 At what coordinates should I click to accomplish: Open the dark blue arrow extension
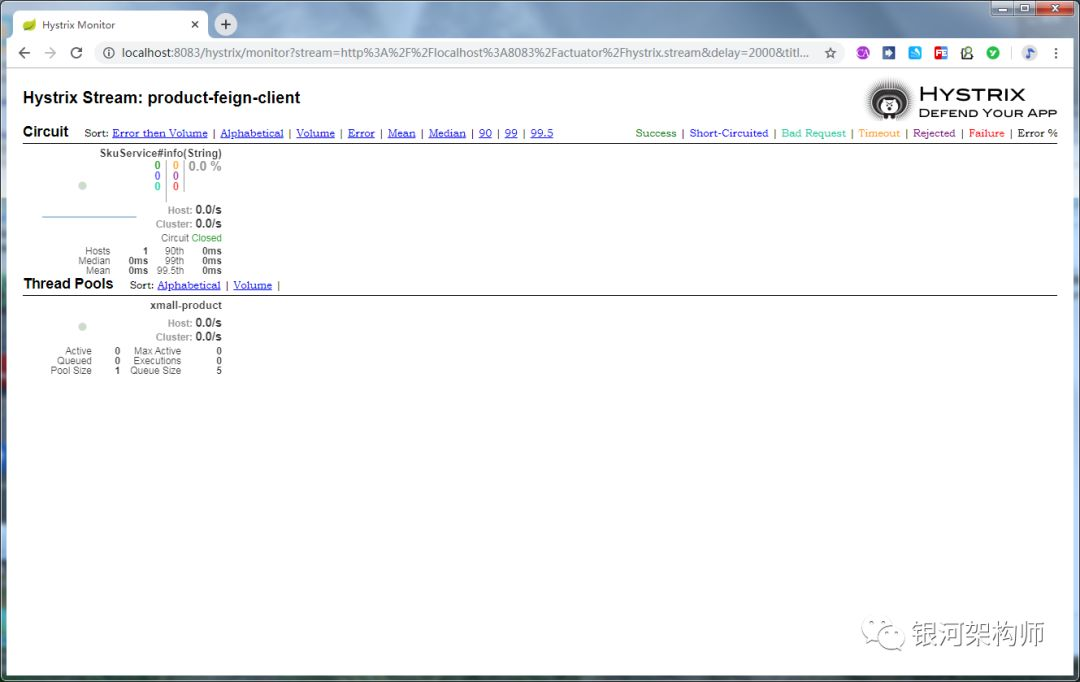(889, 53)
